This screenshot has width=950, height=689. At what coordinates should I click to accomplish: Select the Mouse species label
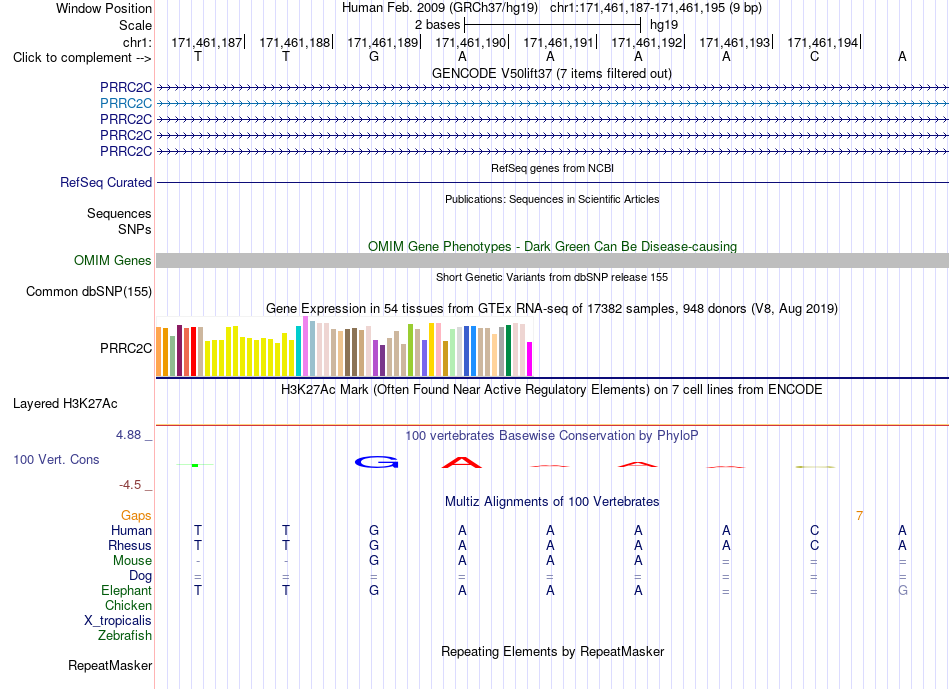[132, 561]
